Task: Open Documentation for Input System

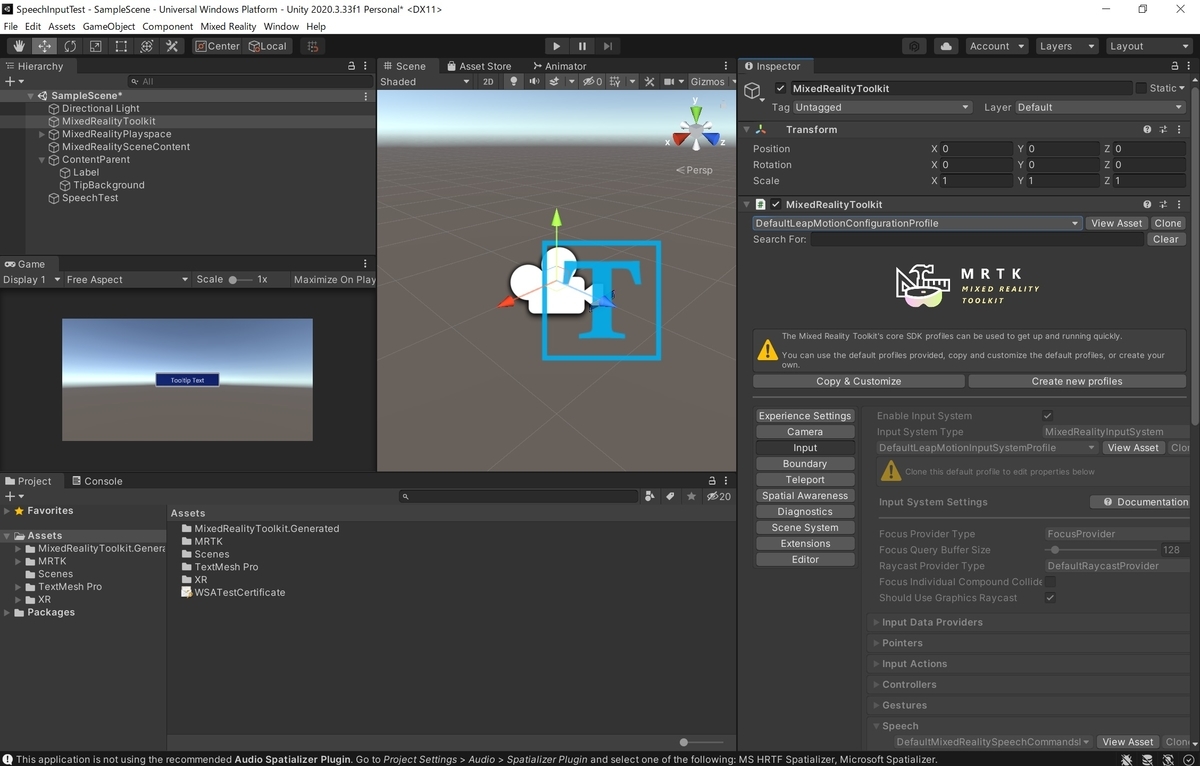Action: [x=1140, y=502]
